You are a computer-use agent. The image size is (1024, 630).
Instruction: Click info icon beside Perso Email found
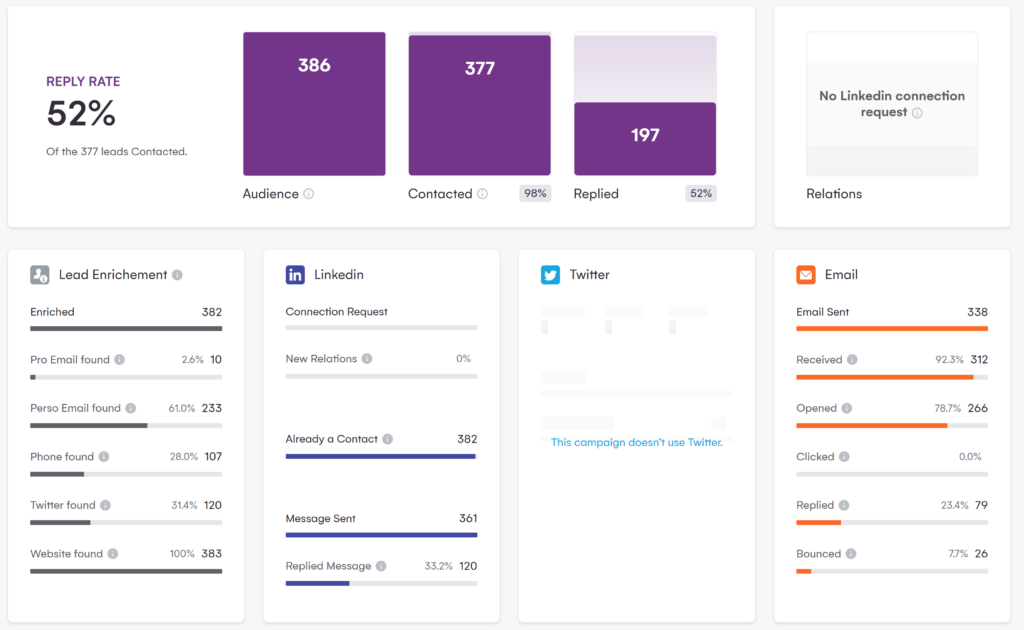[130, 408]
